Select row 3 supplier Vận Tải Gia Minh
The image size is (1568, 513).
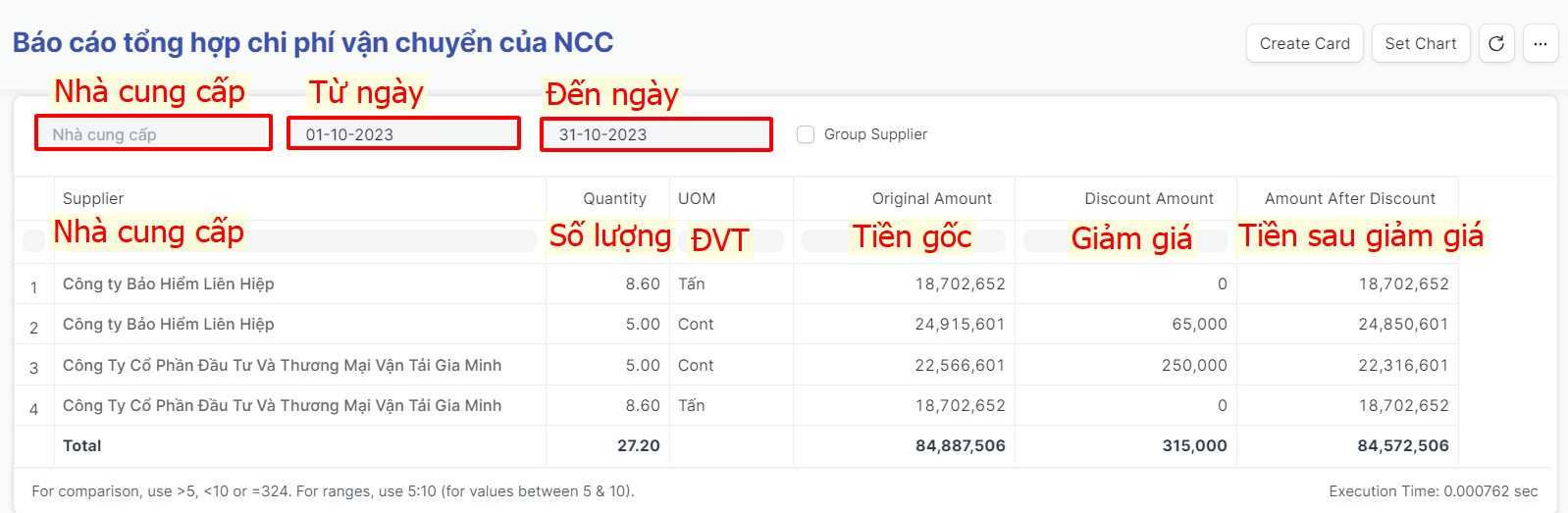click(x=282, y=365)
